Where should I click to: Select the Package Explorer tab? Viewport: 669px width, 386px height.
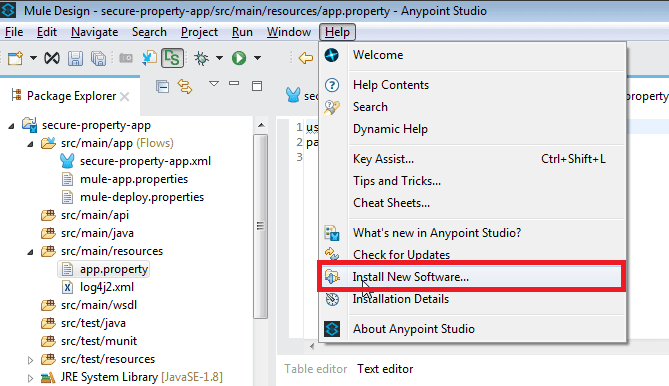tap(71, 96)
